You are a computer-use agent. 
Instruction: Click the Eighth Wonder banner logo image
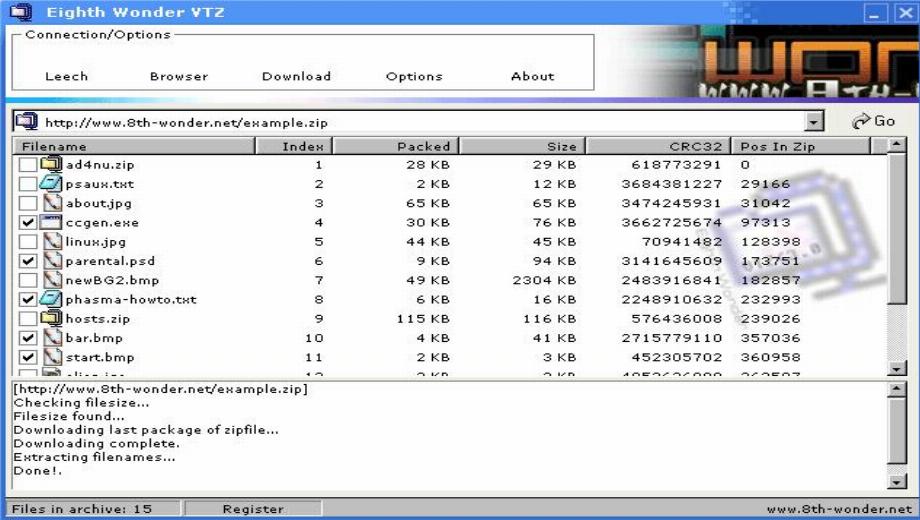coord(763,61)
